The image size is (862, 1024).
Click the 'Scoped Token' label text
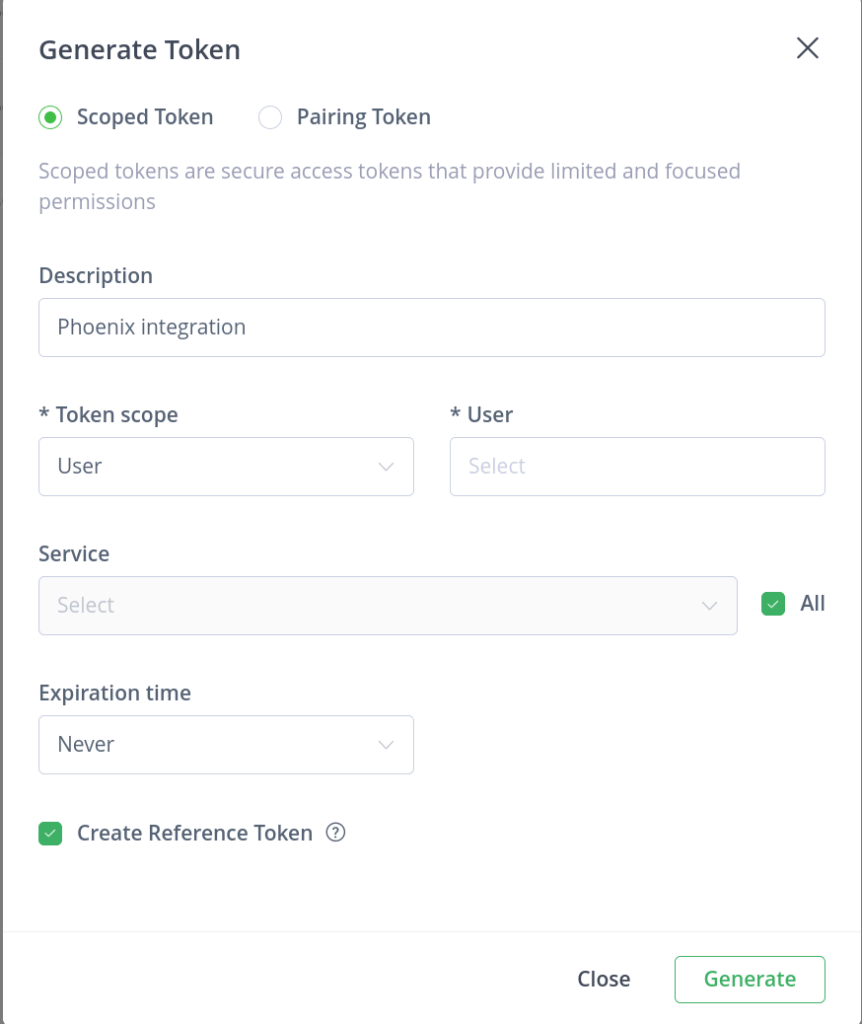[x=145, y=117]
